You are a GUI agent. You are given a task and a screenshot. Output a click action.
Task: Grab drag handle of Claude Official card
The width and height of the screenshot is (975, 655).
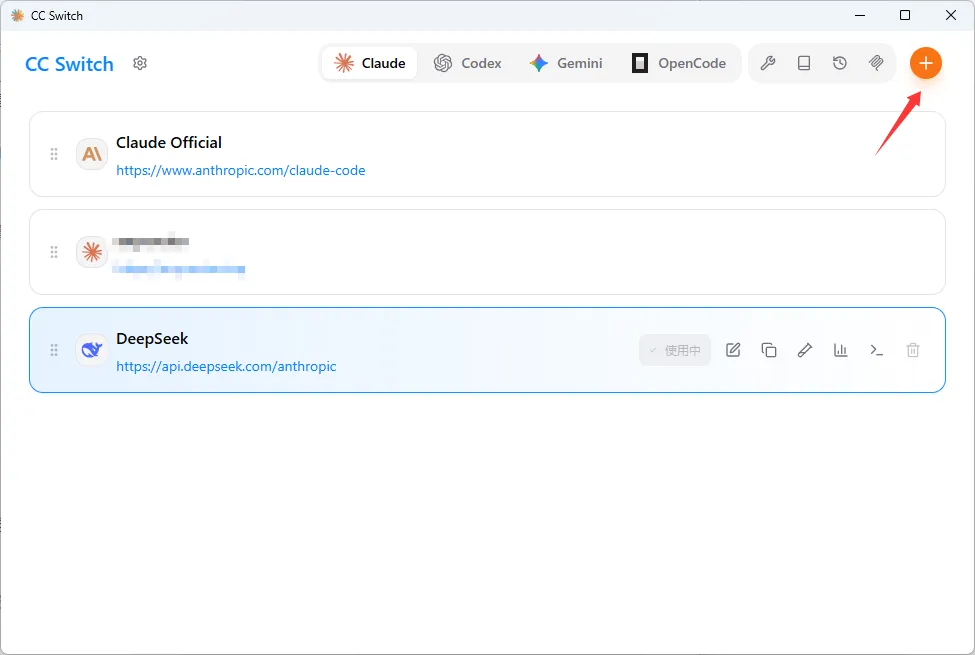(54, 154)
